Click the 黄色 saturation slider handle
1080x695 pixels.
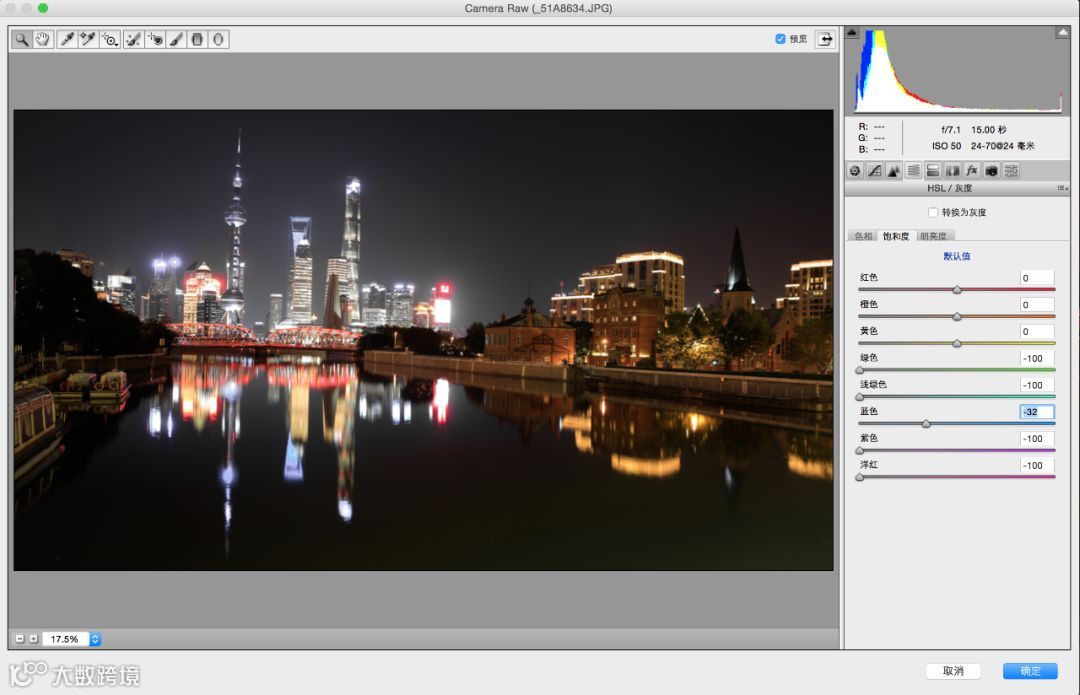(957, 344)
